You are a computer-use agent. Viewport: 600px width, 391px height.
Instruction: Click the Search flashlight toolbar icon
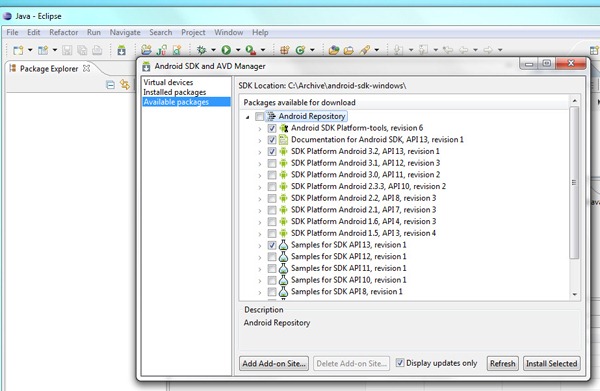(365, 50)
